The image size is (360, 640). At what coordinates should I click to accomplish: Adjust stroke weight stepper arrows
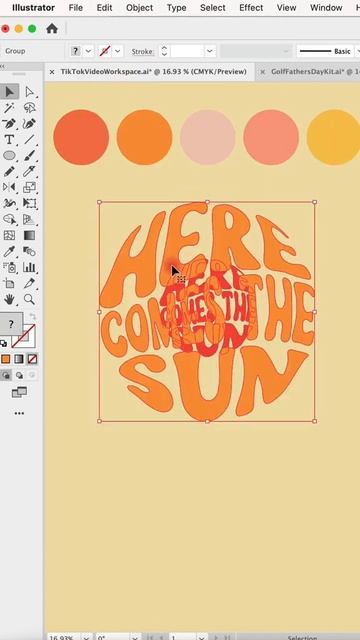pos(164,51)
